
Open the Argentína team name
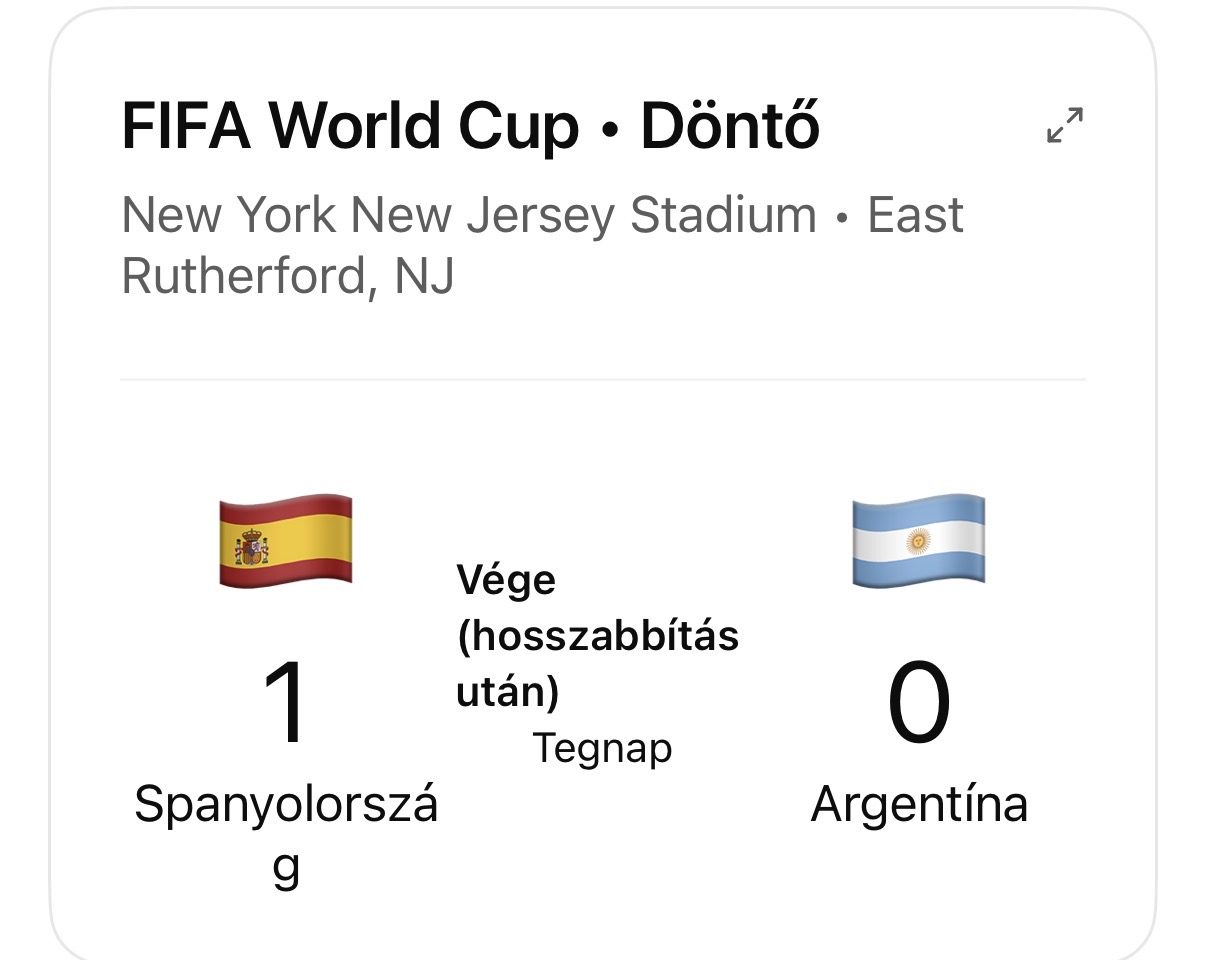[x=919, y=804]
